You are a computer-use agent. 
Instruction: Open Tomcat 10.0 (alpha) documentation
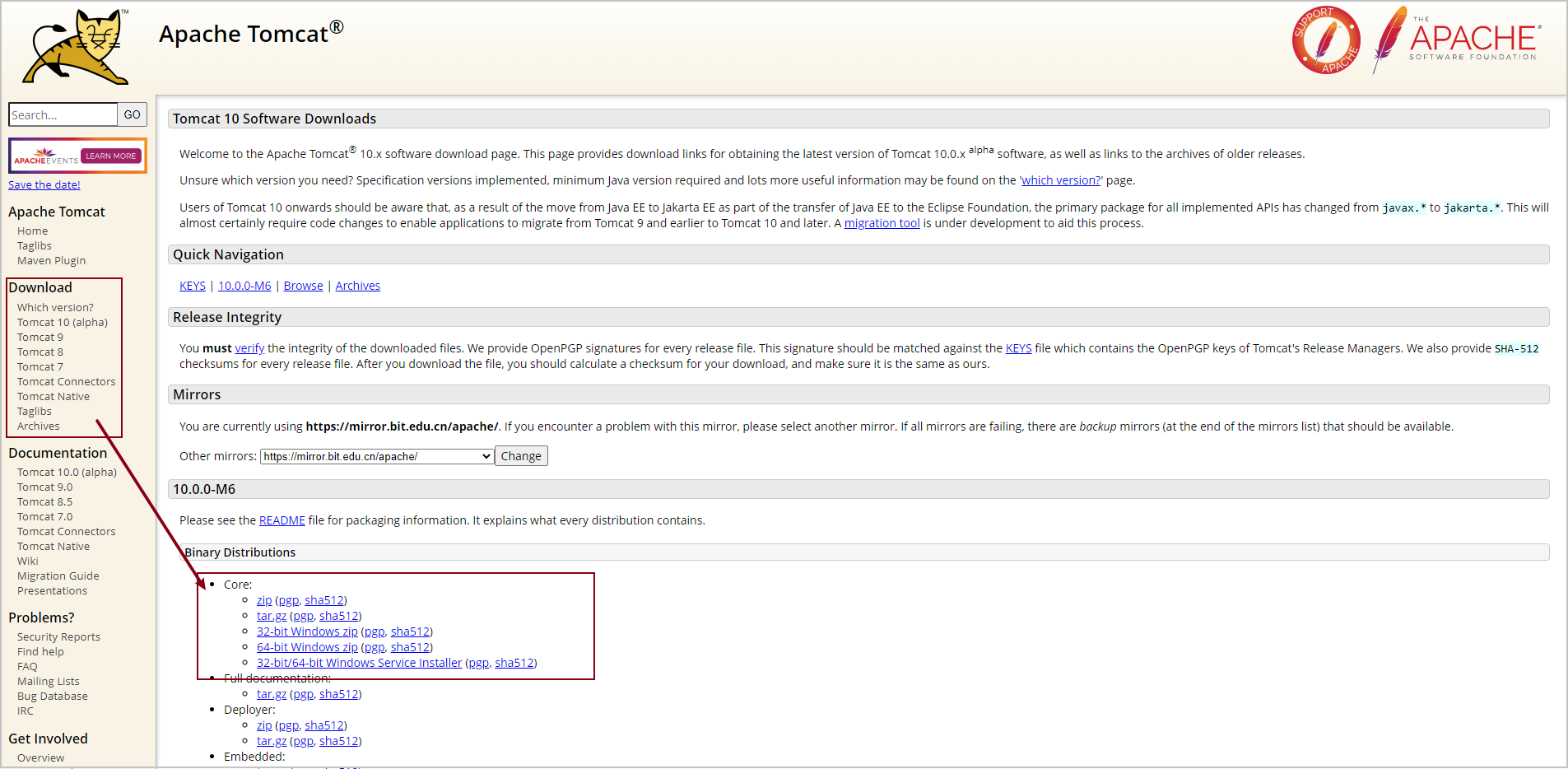[x=67, y=473]
